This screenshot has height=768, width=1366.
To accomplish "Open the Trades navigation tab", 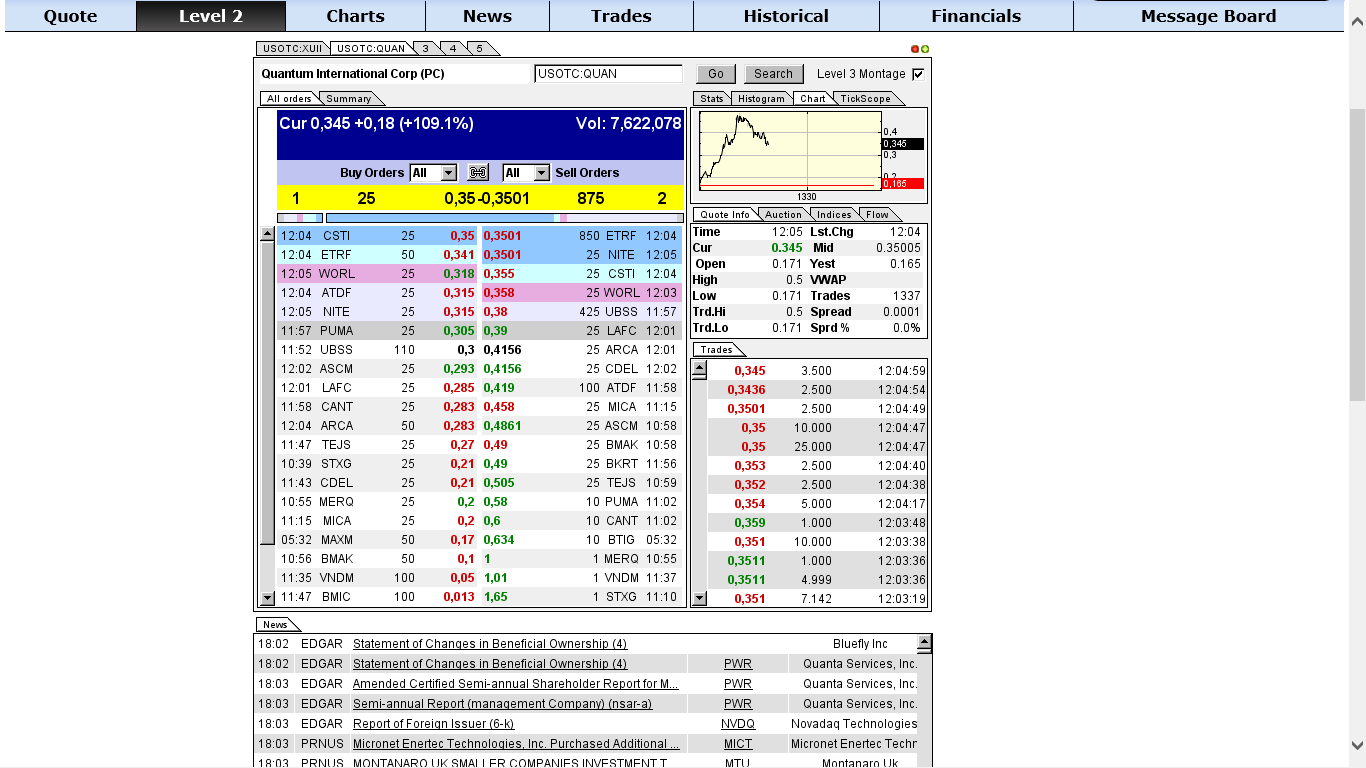I will point(621,16).
